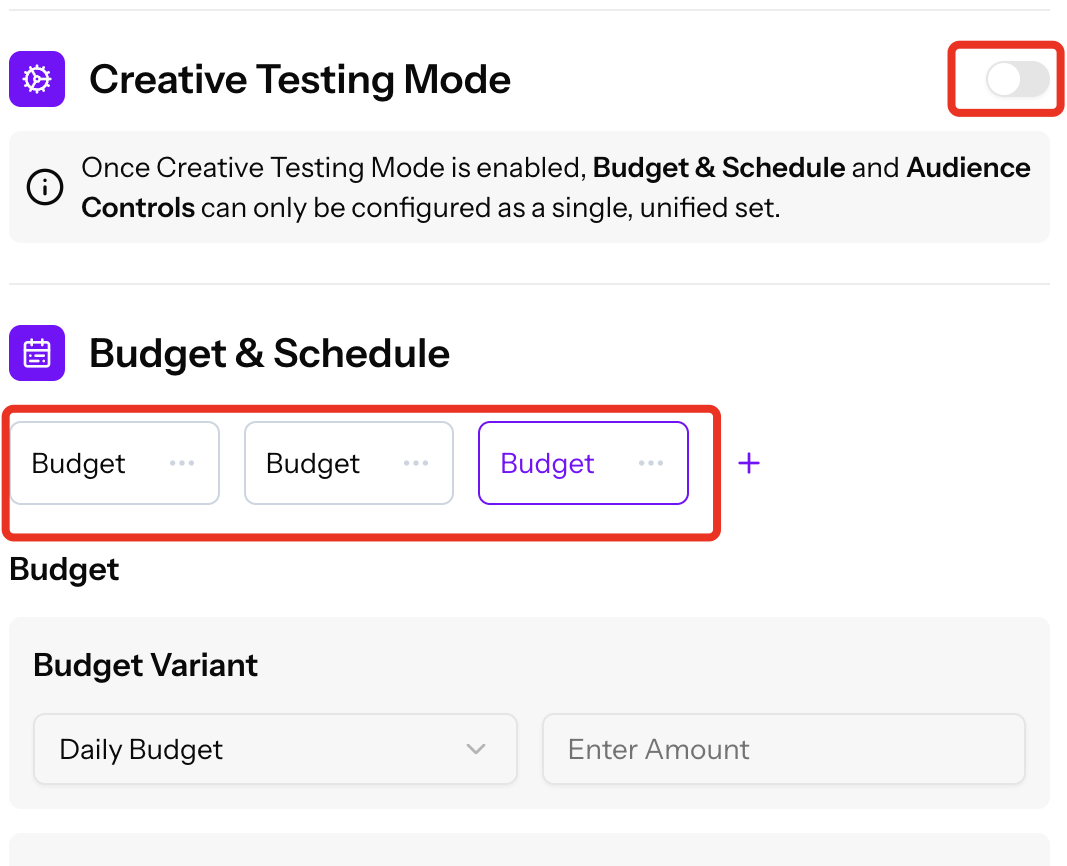Click the chevron inside the Daily Budget selector
This screenshot has width=1067, height=866.
[x=476, y=748]
